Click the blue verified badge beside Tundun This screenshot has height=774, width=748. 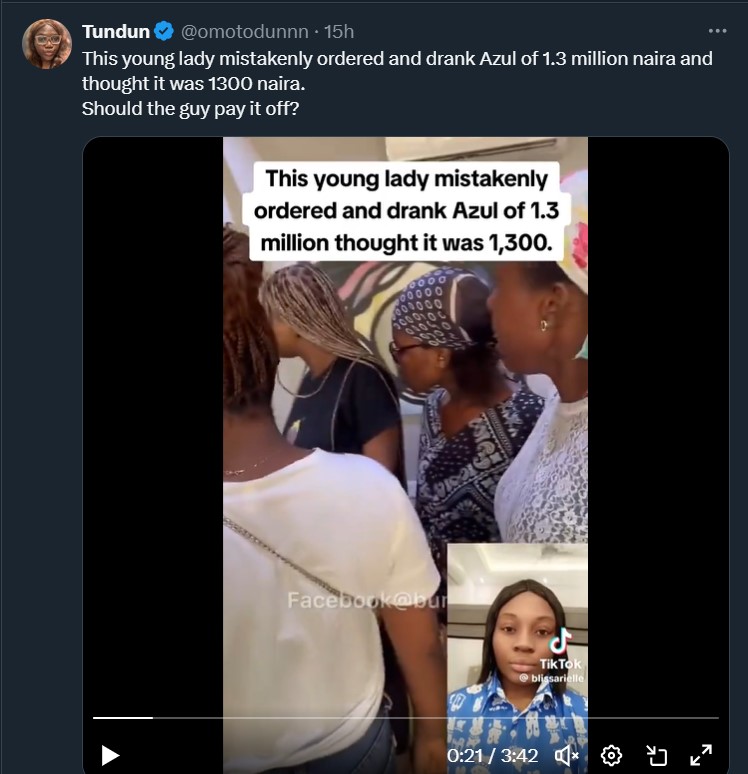pos(164,32)
